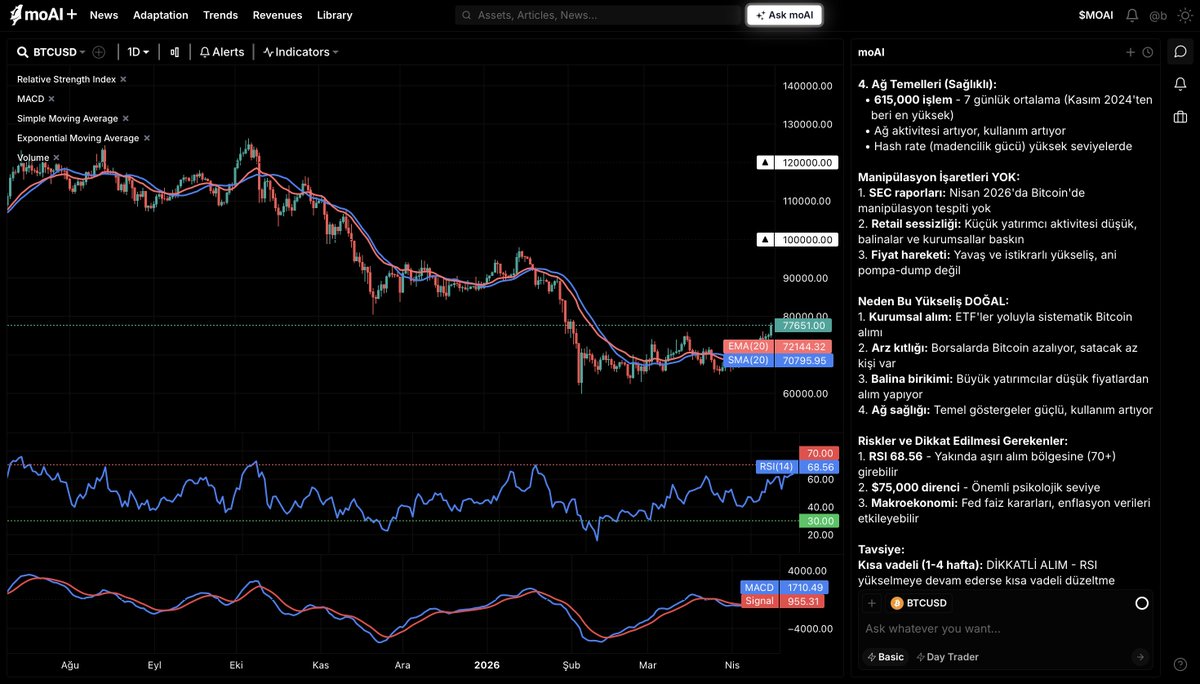Viewport: 1200px width, 684px height.
Task: Click the EMA(20) price tag
Action: tap(779, 346)
